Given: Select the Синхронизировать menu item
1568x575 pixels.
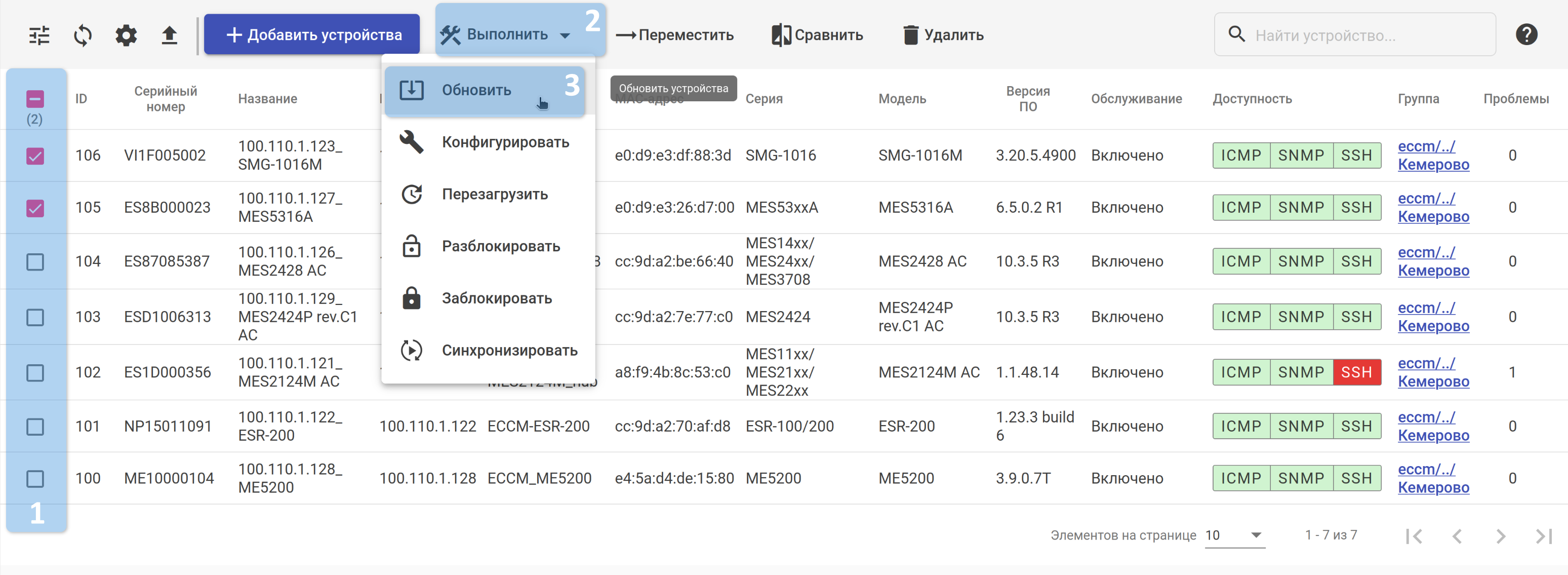Looking at the screenshot, I should click(x=509, y=350).
